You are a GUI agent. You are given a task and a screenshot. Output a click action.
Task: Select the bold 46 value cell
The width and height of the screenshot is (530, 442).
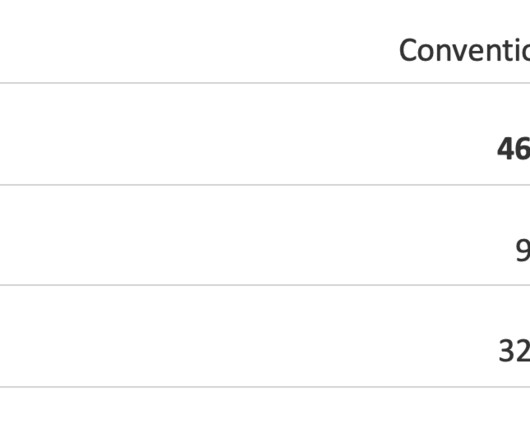click(513, 149)
